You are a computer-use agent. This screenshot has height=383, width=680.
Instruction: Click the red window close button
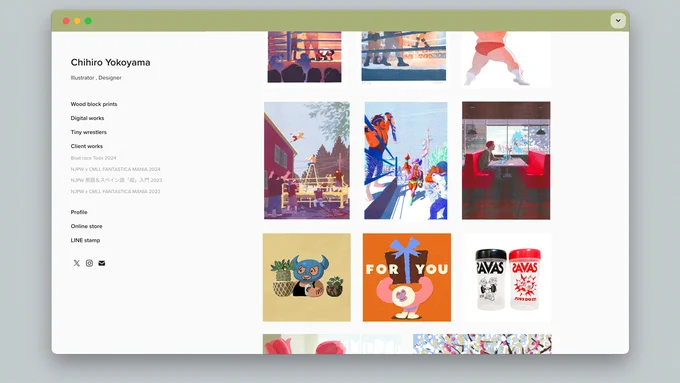(66, 21)
